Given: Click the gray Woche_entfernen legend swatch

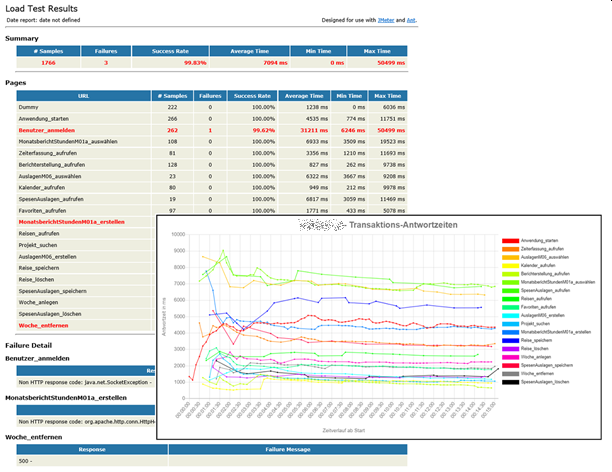Looking at the screenshot, I should [x=511, y=374].
